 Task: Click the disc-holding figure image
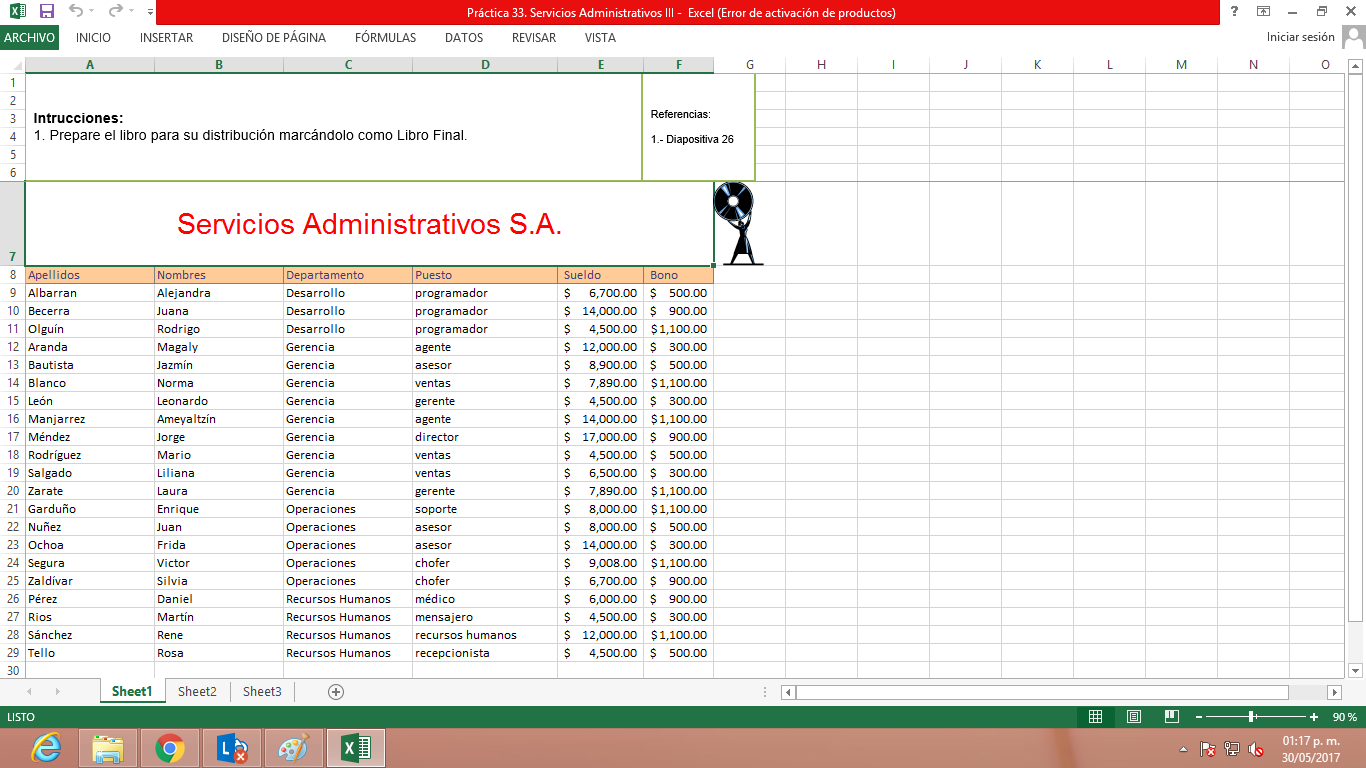coord(739,224)
